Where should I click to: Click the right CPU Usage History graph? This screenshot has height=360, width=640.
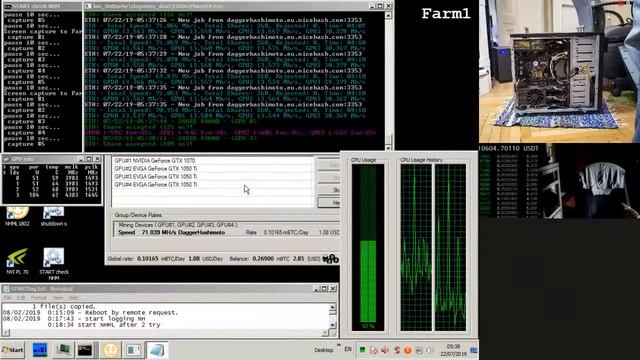pyautogui.click(x=450, y=247)
